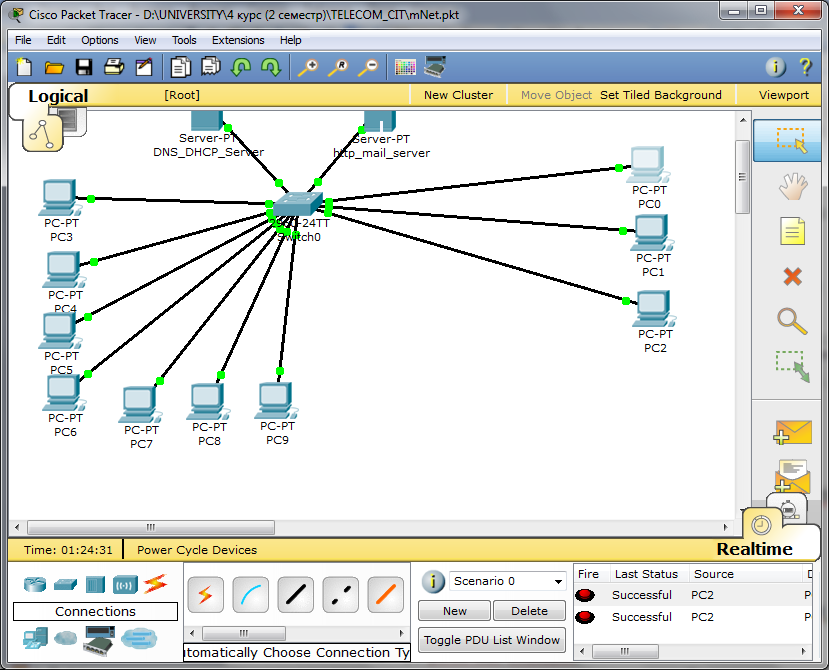Click the Paste toolbar icon

click(x=210, y=67)
